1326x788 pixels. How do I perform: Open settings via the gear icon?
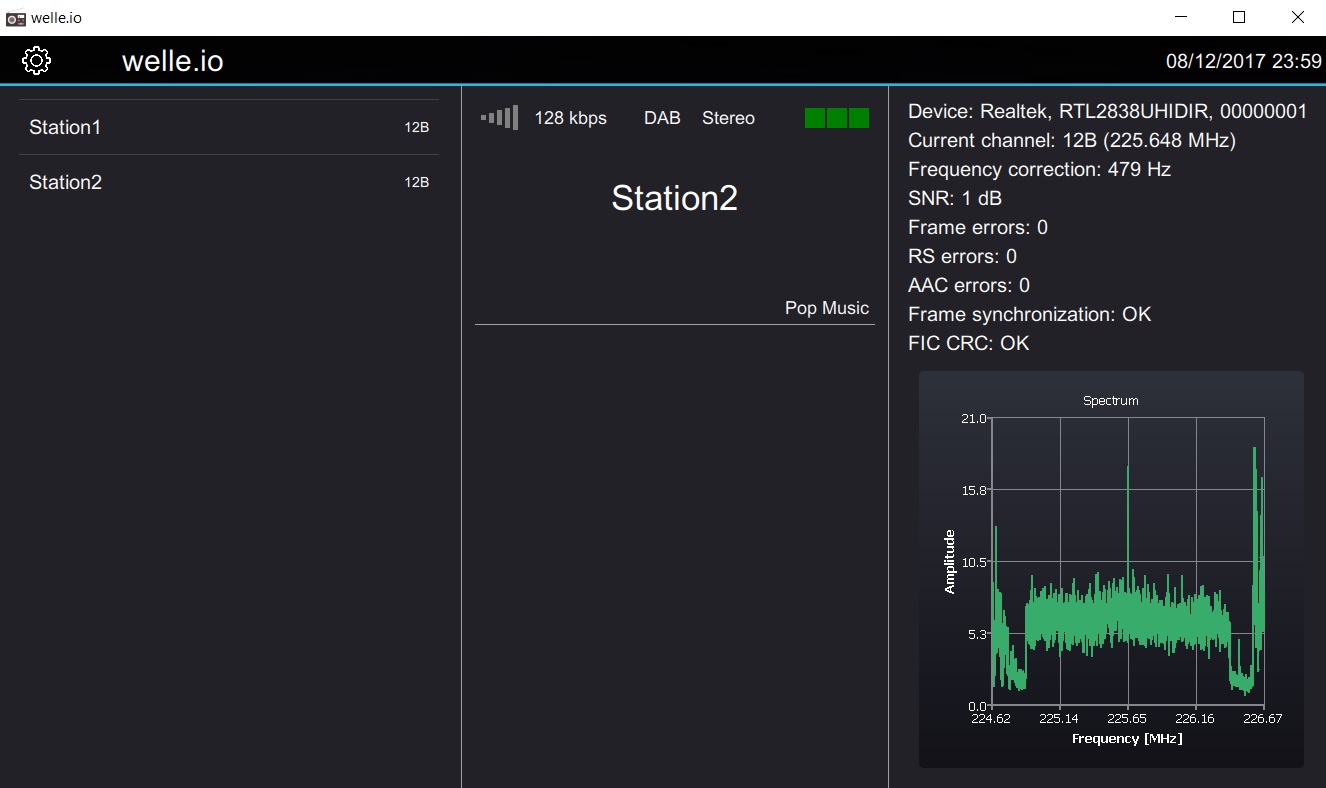pyautogui.click(x=36, y=61)
